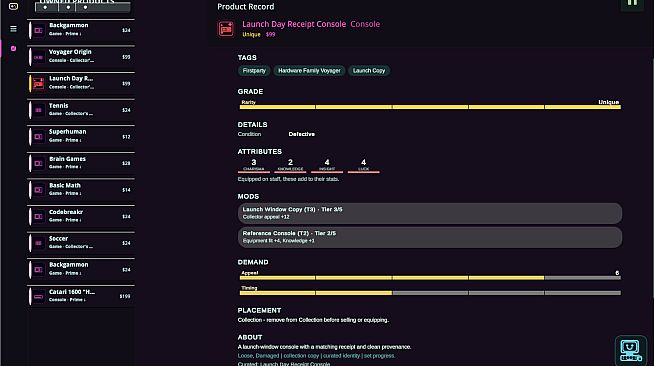
Task: Click the red Launch Day R... list icon
Action: point(38,83)
